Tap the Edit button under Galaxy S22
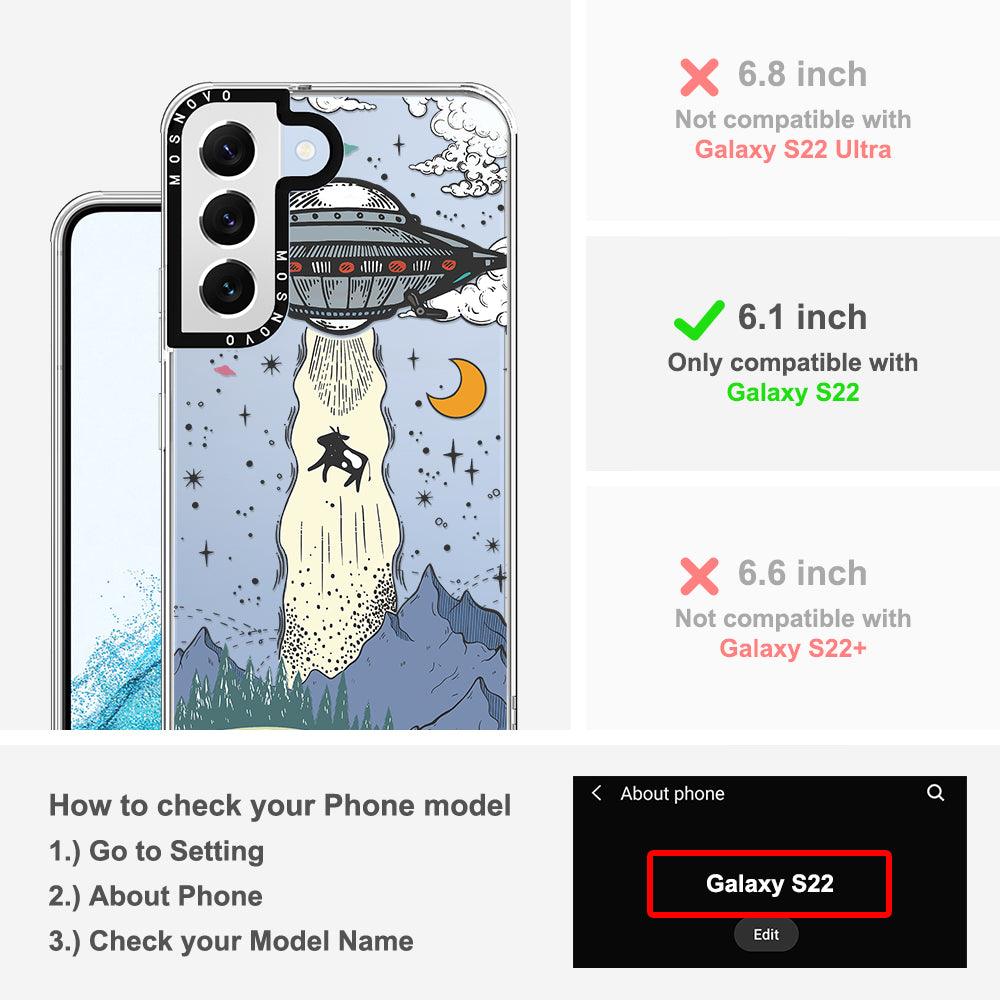Image resolution: width=1000 pixels, height=1000 pixels. coord(766,934)
